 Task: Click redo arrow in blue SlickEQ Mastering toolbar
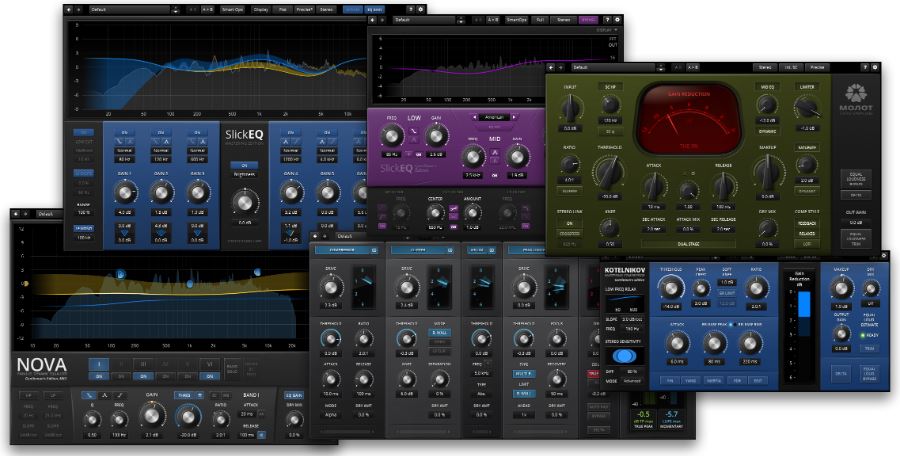[79, 9]
